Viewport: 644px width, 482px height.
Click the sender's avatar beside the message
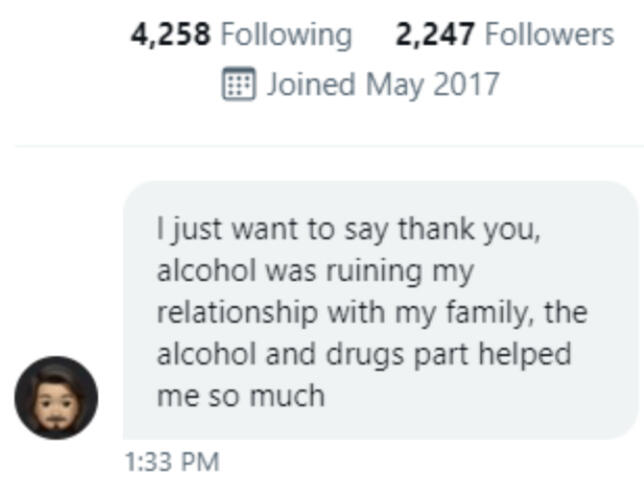[x=56, y=397]
